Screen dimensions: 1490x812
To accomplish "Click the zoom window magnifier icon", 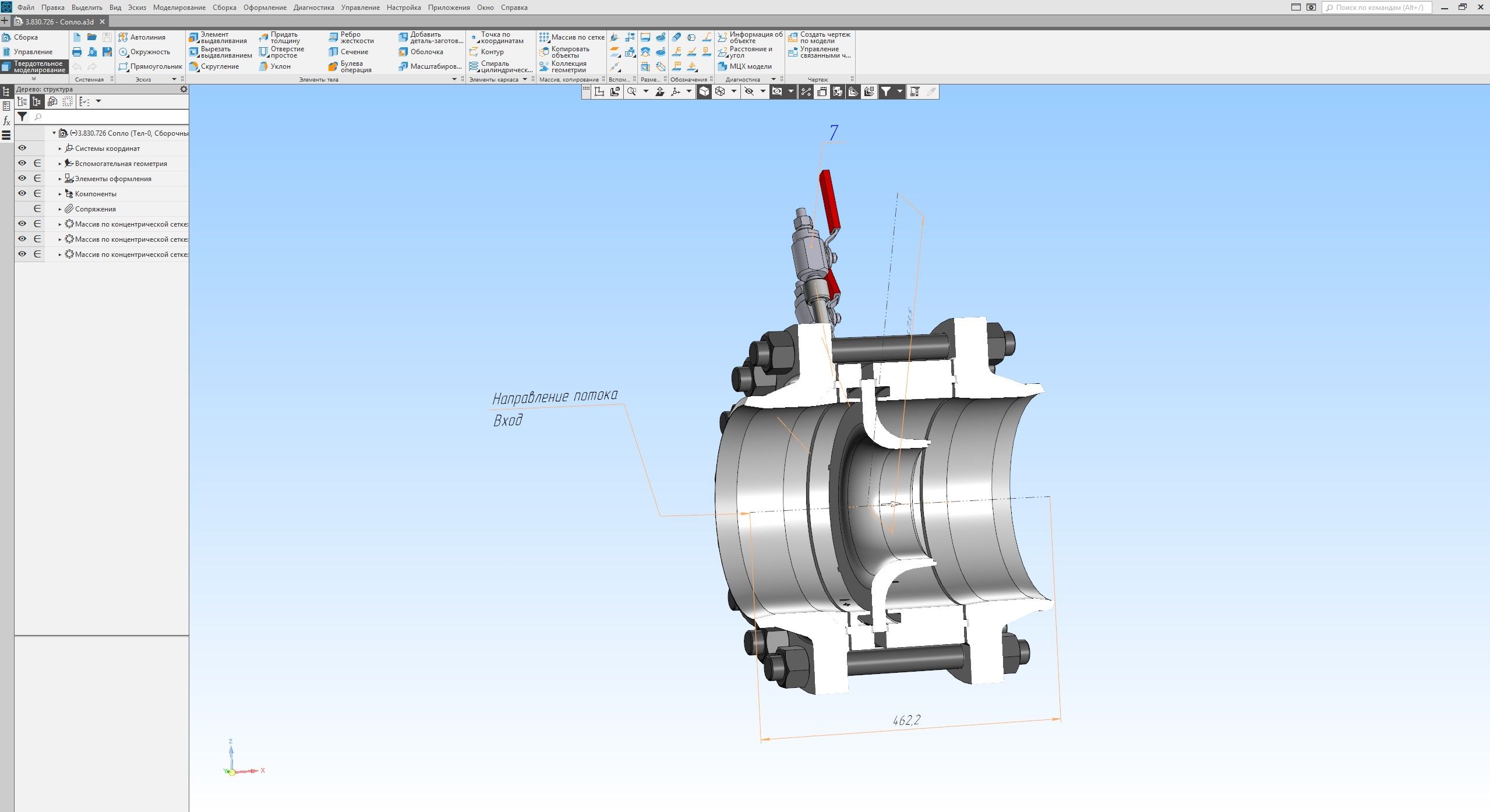I will (631, 91).
